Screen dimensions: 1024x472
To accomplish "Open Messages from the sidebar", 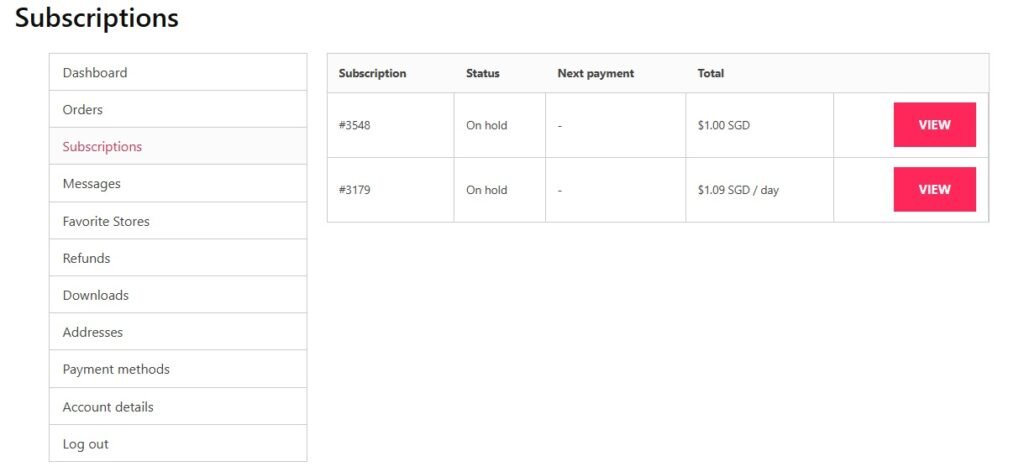I will [178, 183].
